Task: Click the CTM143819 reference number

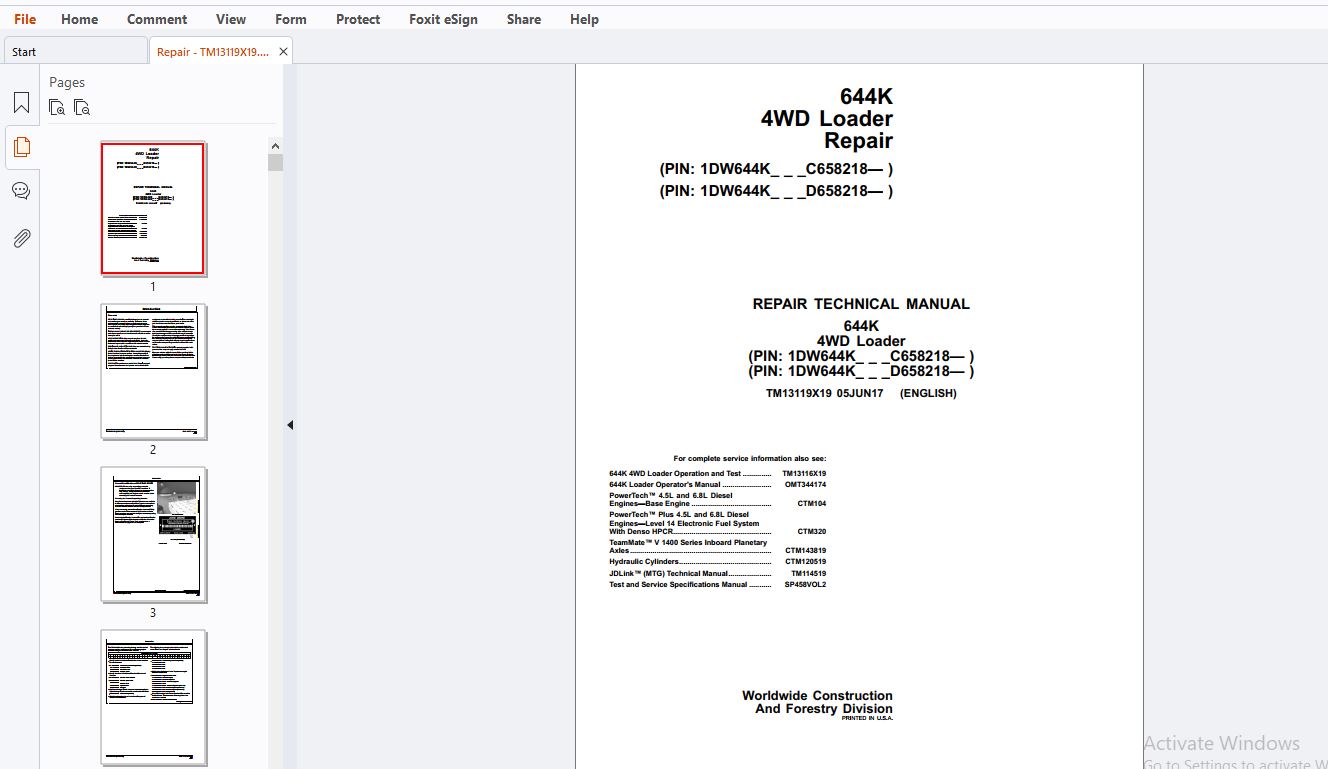Action: (805, 551)
